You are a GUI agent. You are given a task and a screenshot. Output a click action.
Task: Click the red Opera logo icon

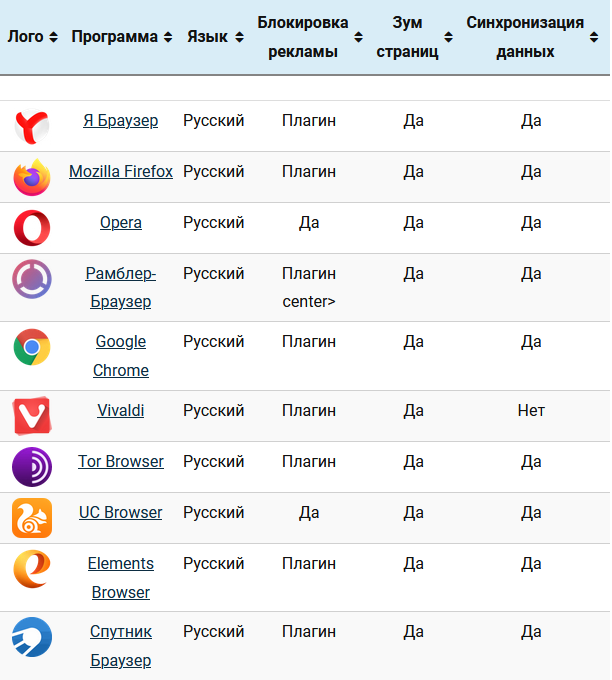32,228
